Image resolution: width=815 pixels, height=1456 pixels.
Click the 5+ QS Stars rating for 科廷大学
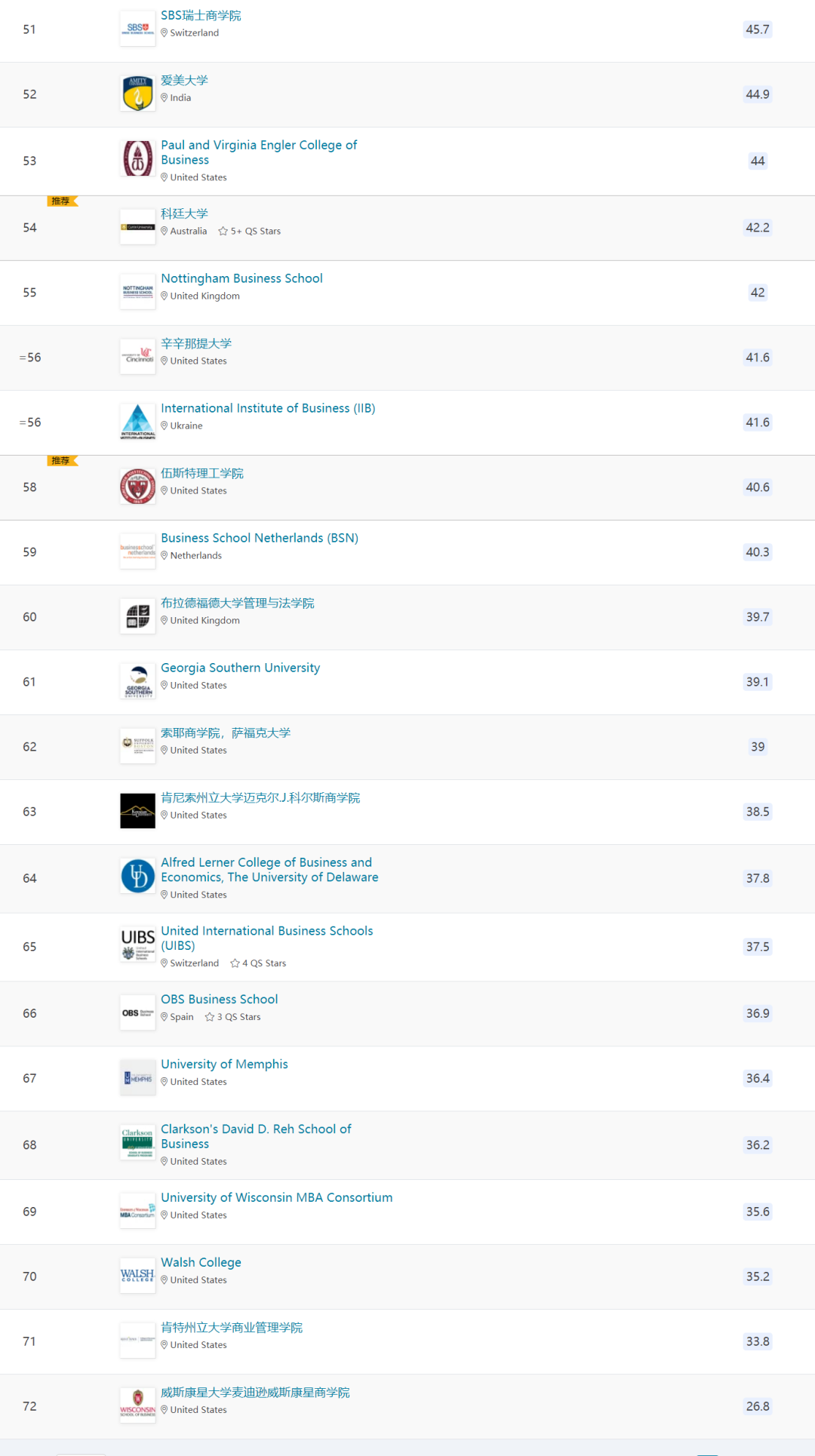250,232
